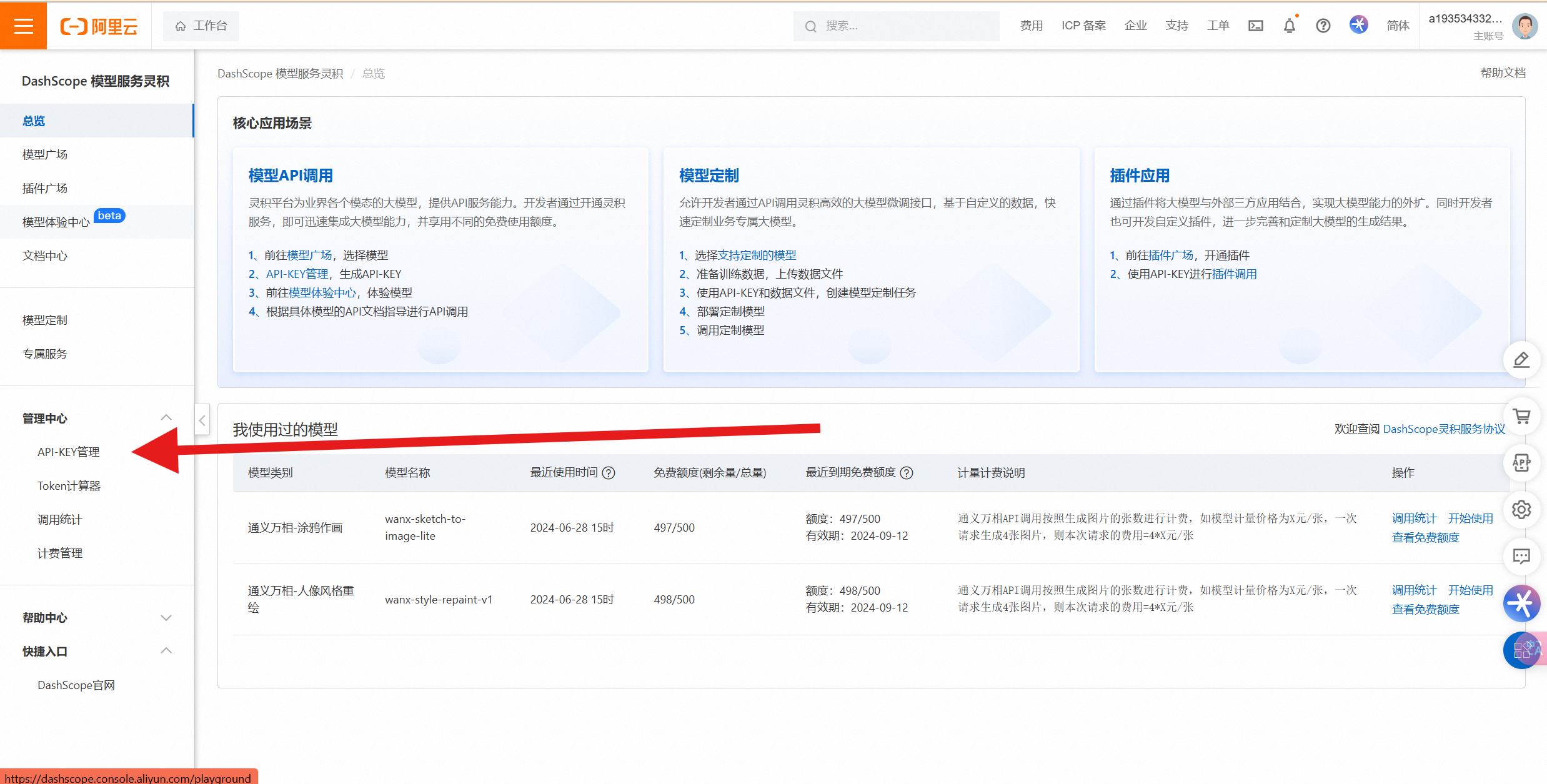The width and height of the screenshot is (1547, 784).
Task: Click the 最近使用时间 info tooltip icon
Action: (x=609, y=473)
